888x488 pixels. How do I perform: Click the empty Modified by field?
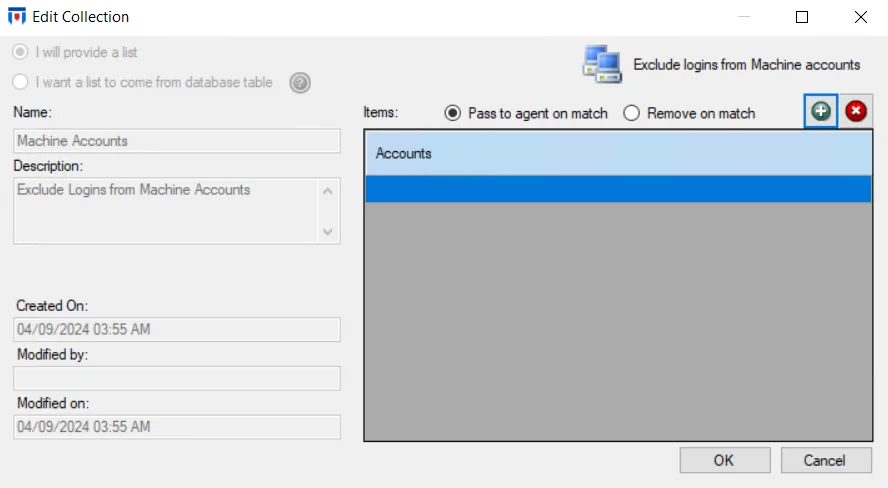pyautogui.click(x=177, y=378)
